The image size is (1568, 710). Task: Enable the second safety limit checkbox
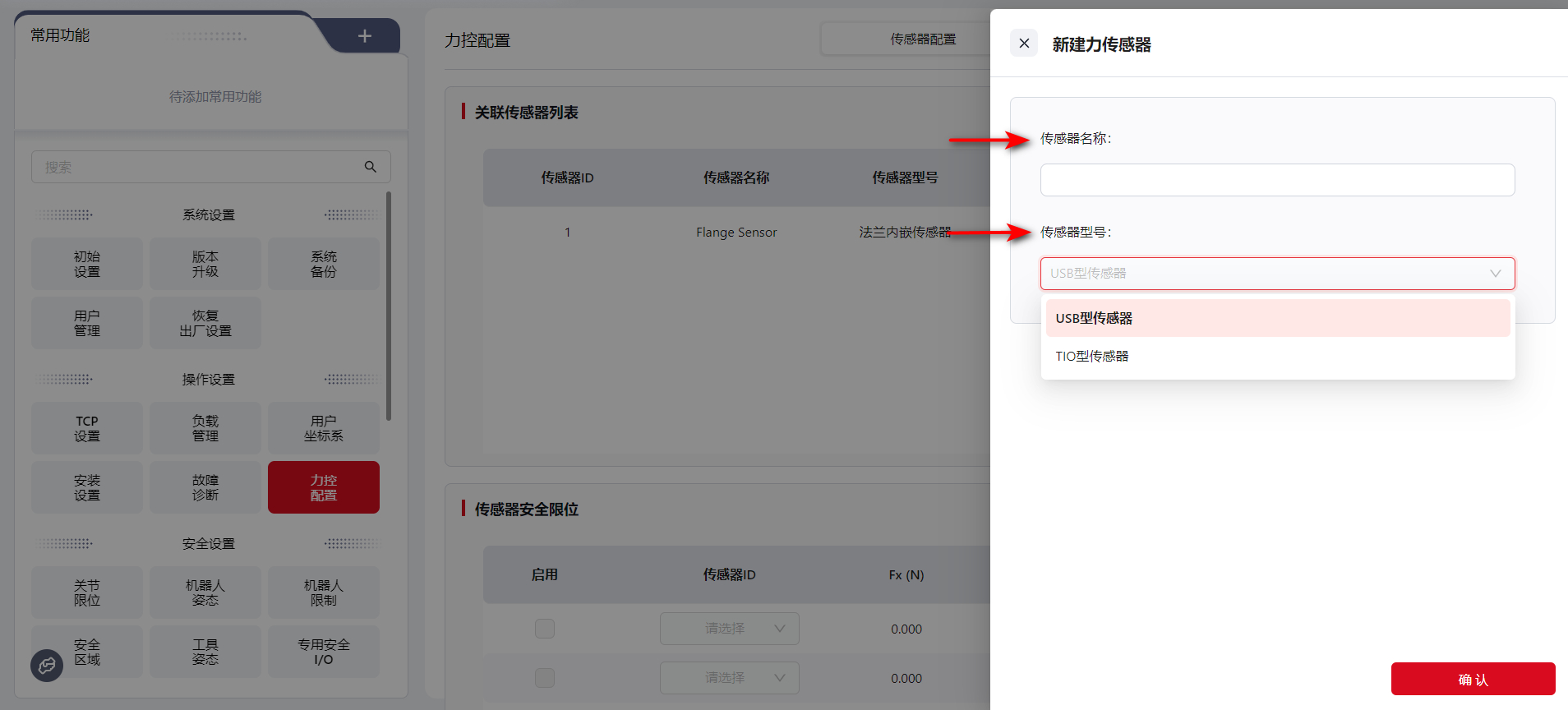tap(545, 678)
